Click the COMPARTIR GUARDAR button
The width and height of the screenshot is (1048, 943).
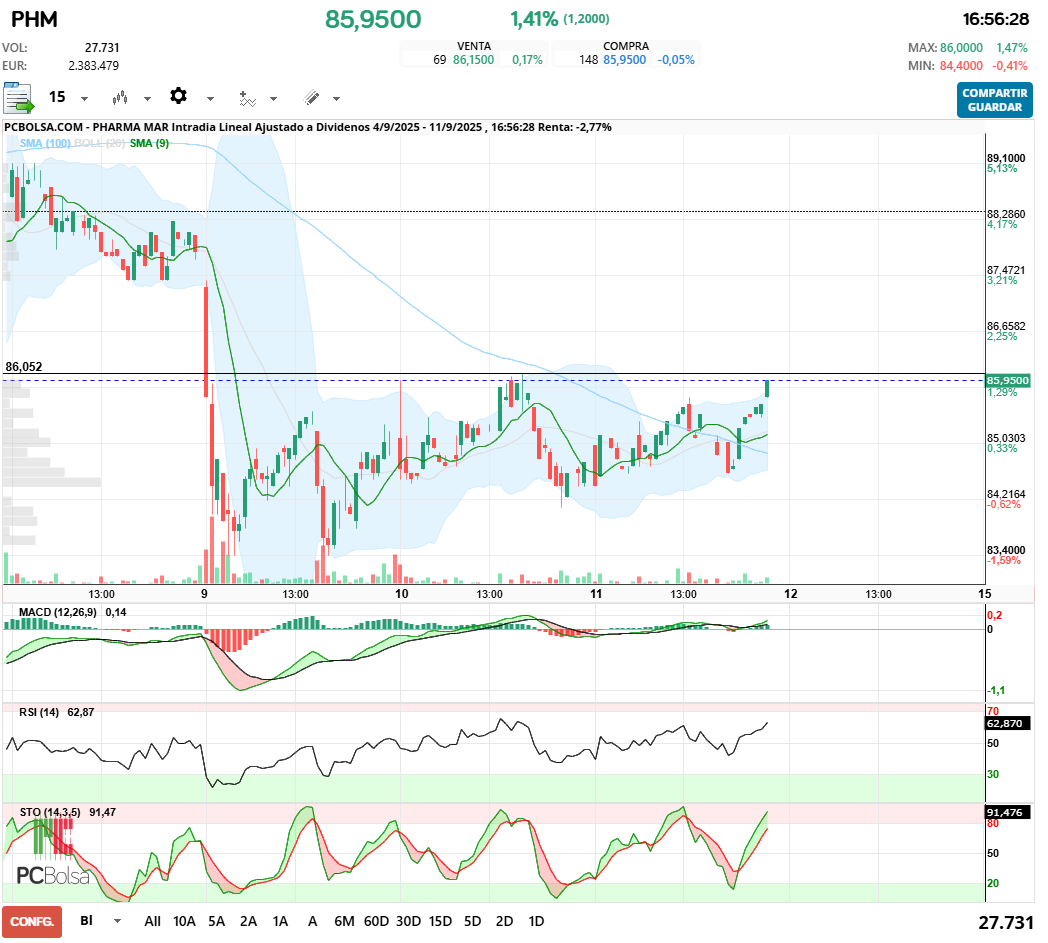coord(995,100)
